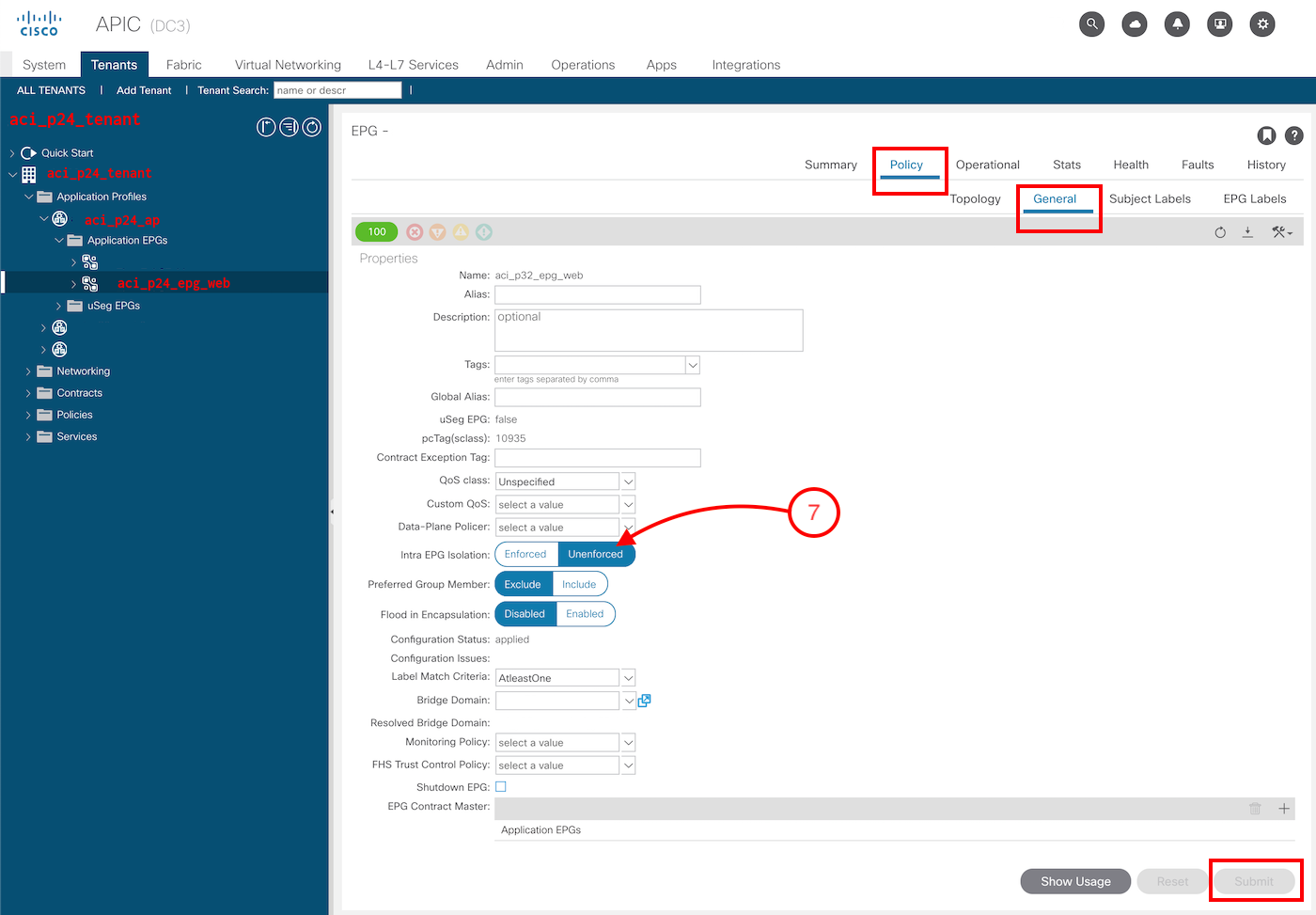Click the teal warning faults icon

483,231
